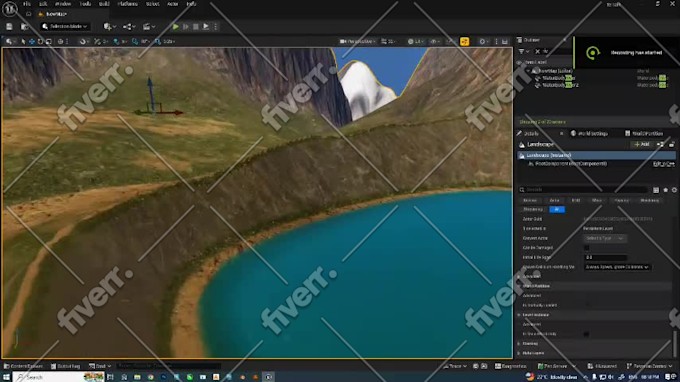
Task: Click the viewport layout icon
Action: click(505, 42)
